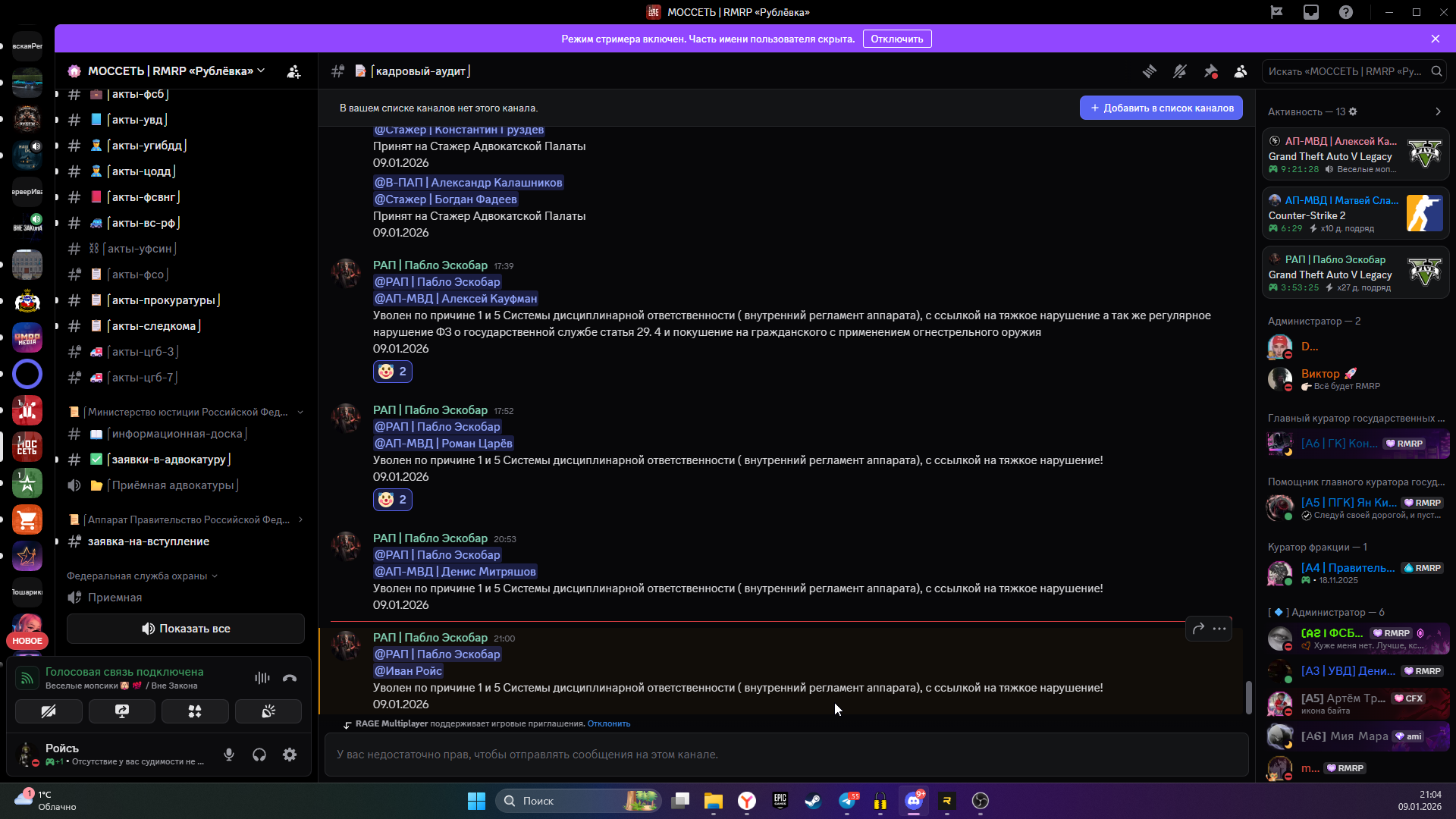1456x819 pixels.
Task: Open the soundboard icon button
Action: pos(268,711)
